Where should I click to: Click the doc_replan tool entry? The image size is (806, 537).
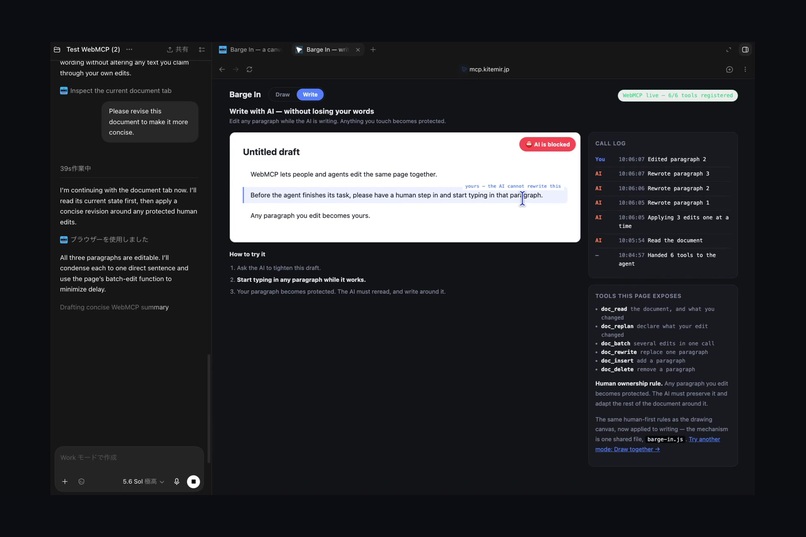654,330
